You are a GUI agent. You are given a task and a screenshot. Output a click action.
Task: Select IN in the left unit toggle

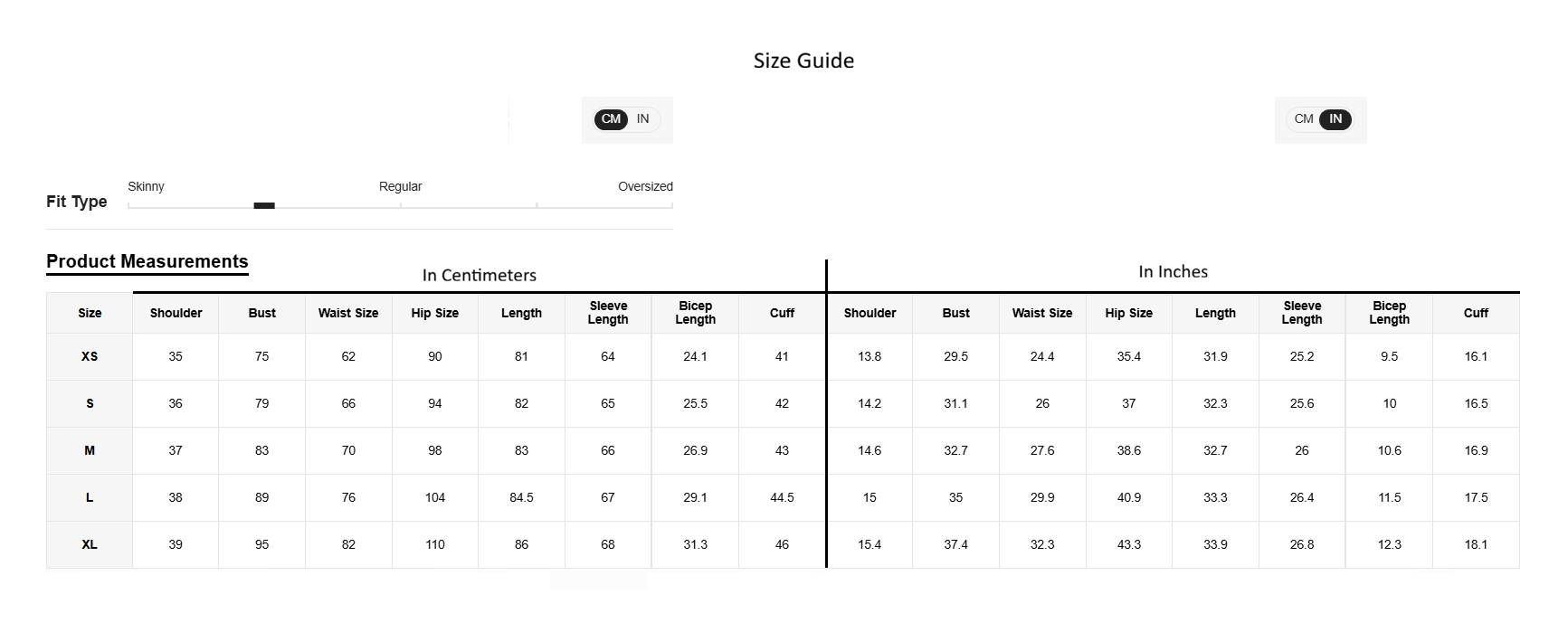click(x=642, y=119)
